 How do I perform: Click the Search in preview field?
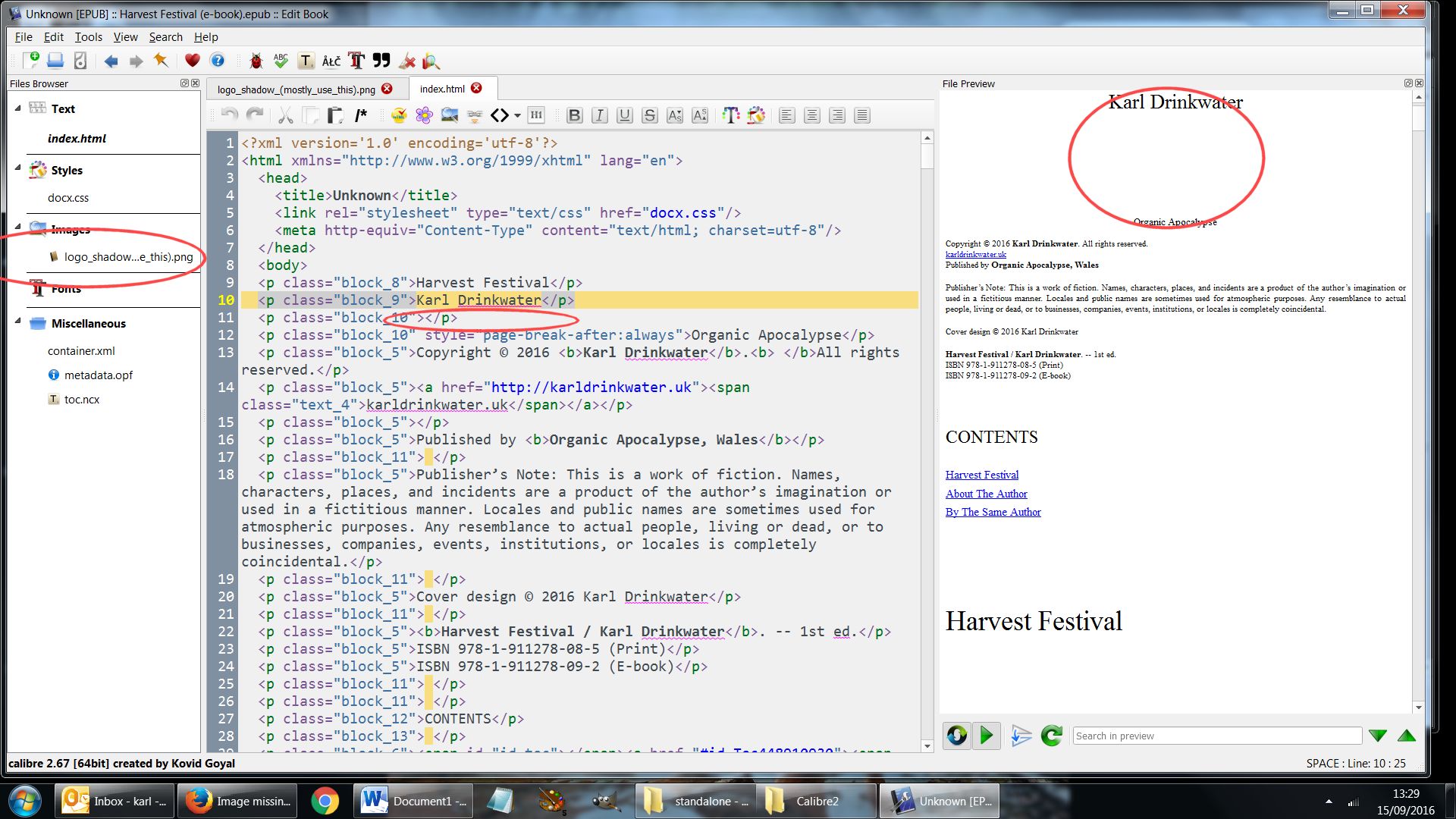click(1217, 736)
